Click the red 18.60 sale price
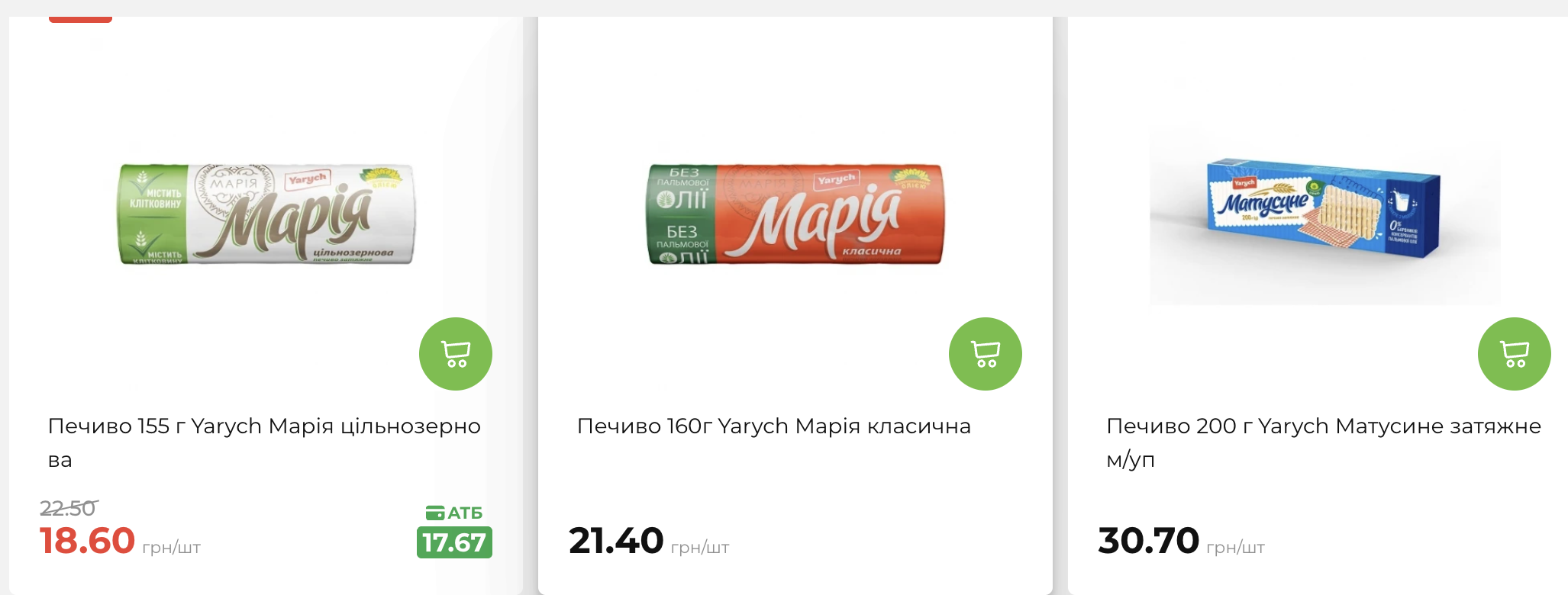Viewport: 1568px width, 595px height. [88, 541]
